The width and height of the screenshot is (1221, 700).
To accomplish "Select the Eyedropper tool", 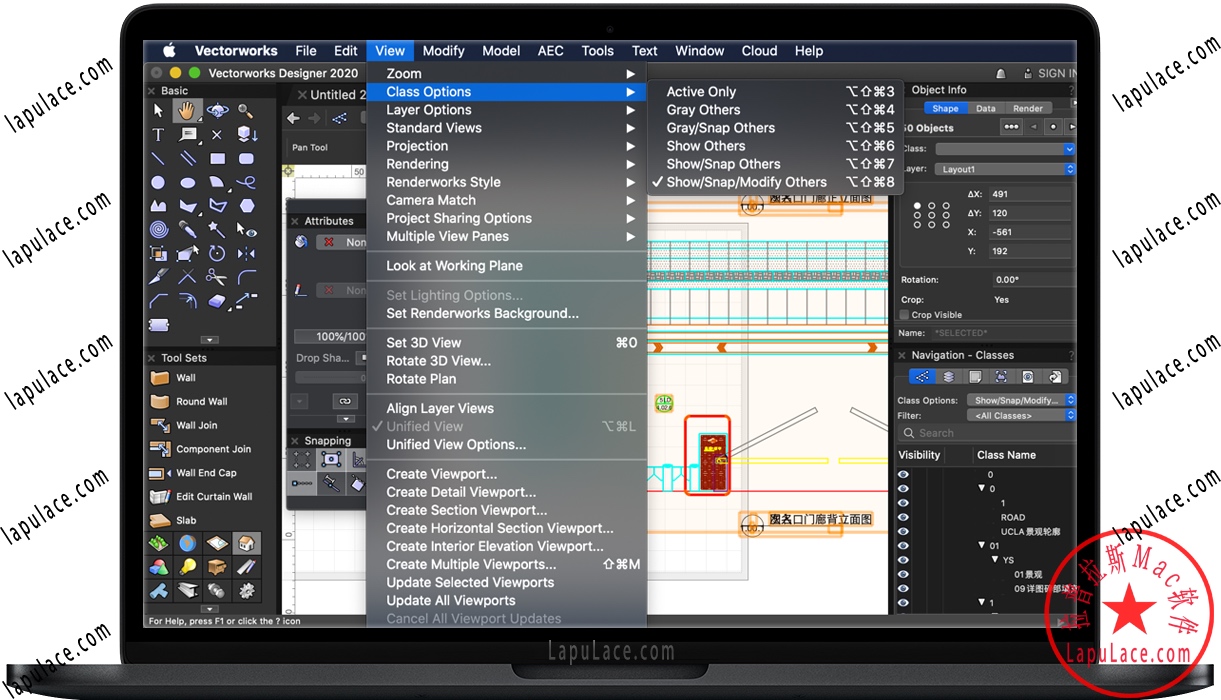I will pyautogui.click(x=188, y=229).
